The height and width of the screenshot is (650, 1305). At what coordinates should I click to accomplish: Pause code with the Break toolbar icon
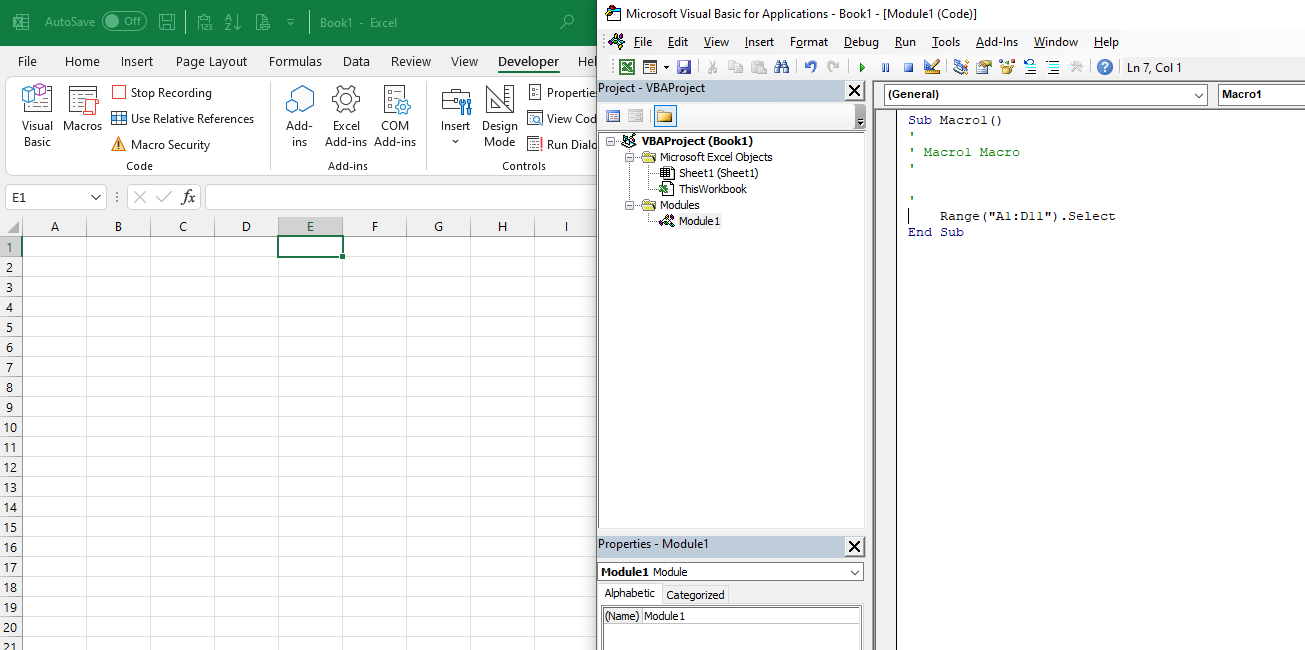pyautogui.click(x=884, y=67)
